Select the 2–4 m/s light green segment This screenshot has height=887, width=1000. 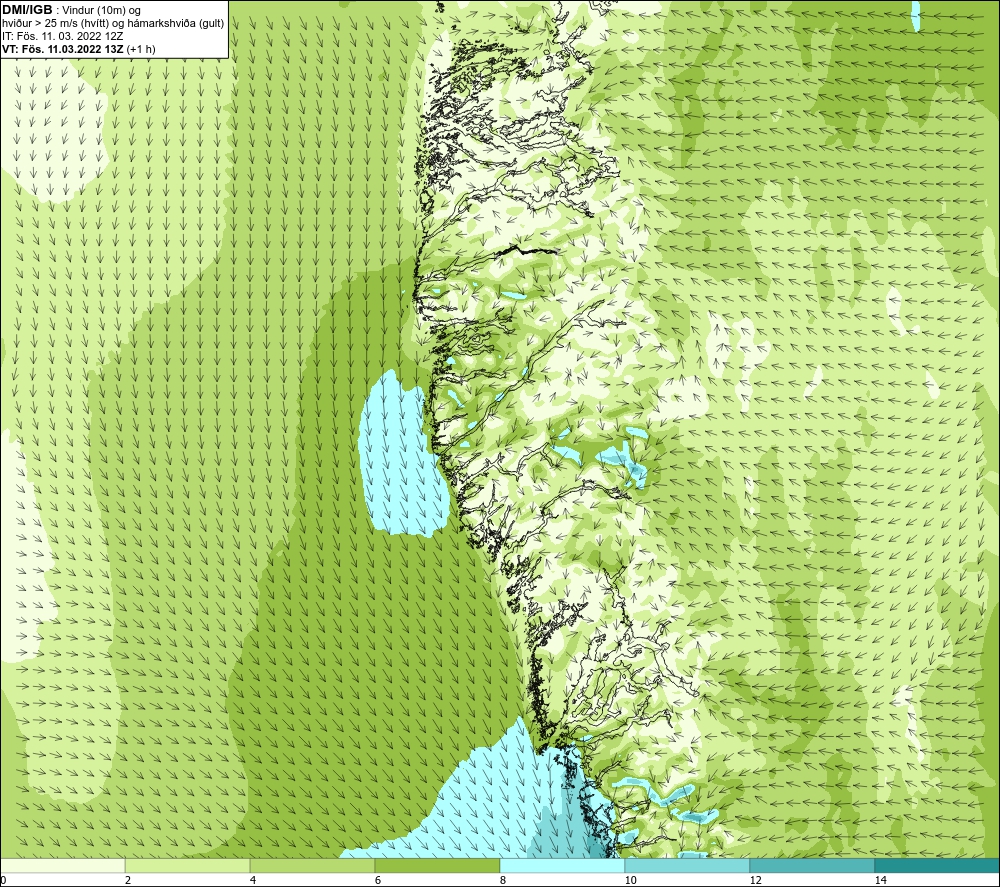188,866
